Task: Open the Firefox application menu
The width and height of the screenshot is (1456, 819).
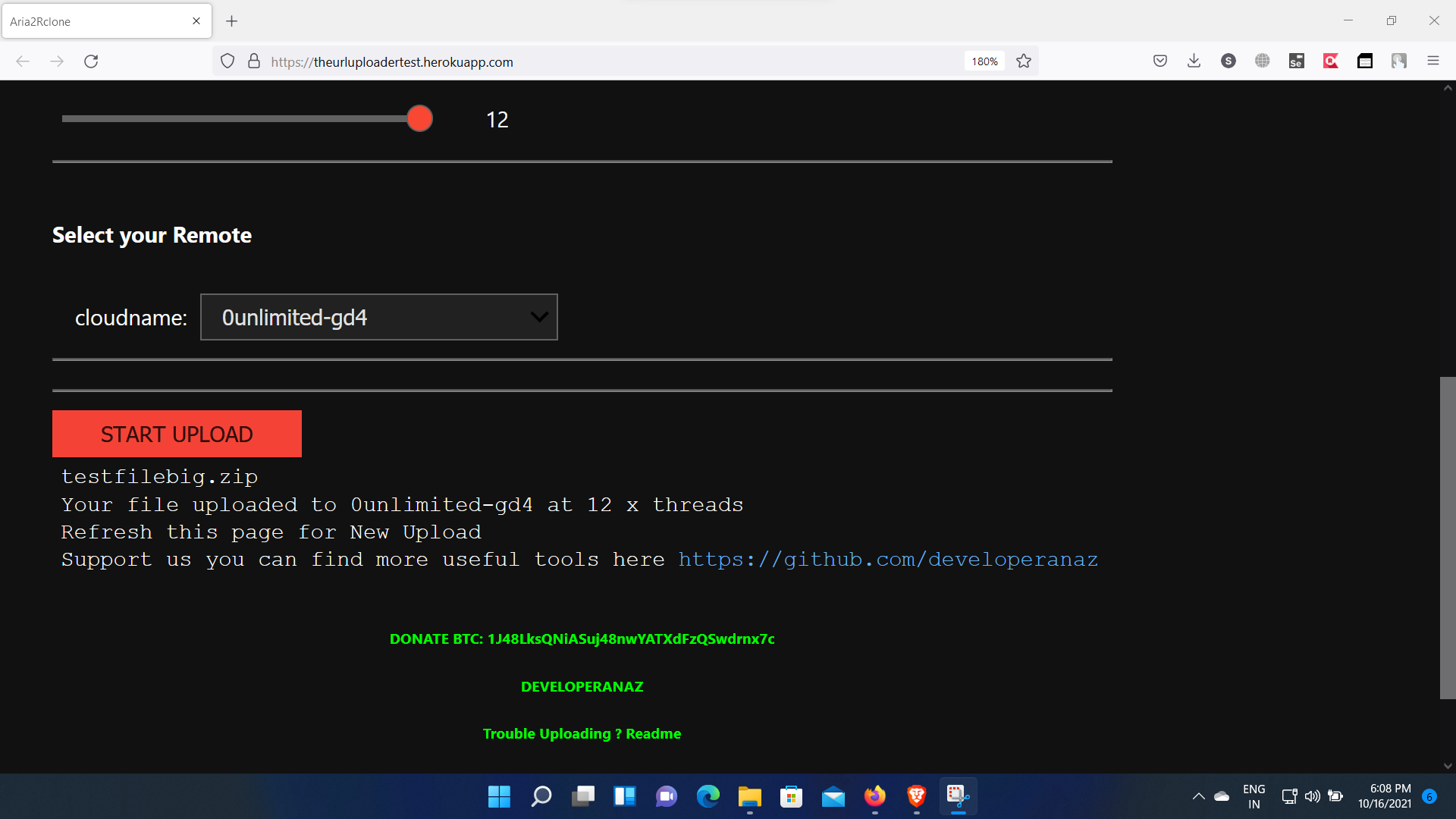Action: [x=1432, y=61]
